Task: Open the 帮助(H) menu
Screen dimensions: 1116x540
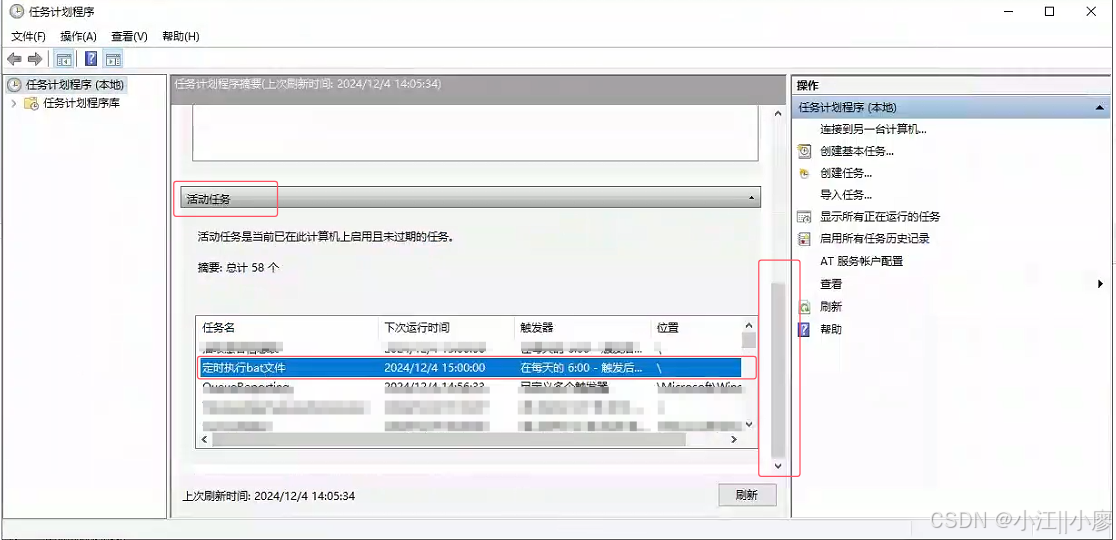Action: coord(181,36)
